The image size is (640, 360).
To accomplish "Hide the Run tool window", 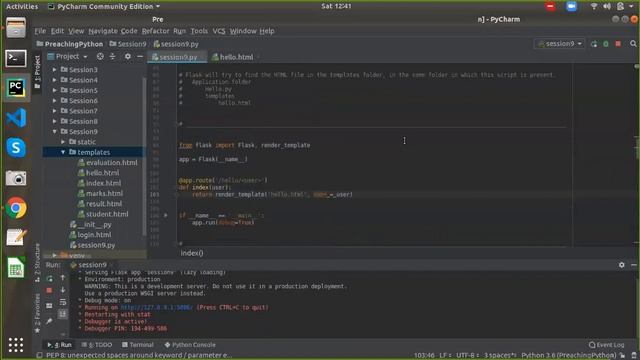I will (633, 265).
